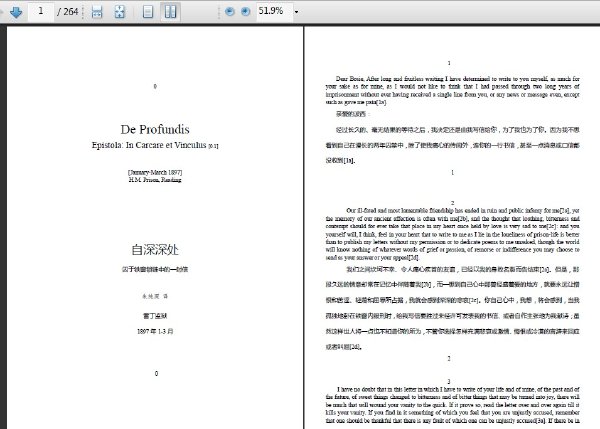Click the '1897 年 1-3 月' date text

tap(155, 331)
